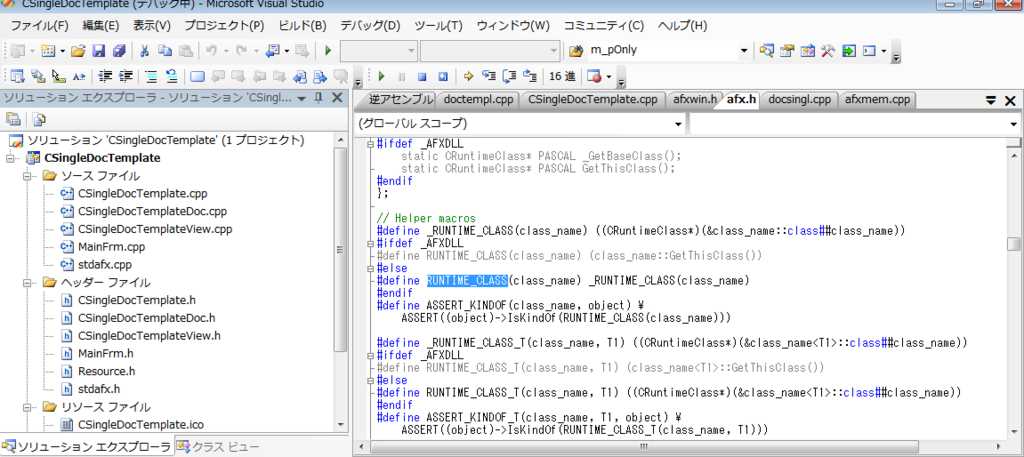Cut selection with the scissors icon

[145, 50]
